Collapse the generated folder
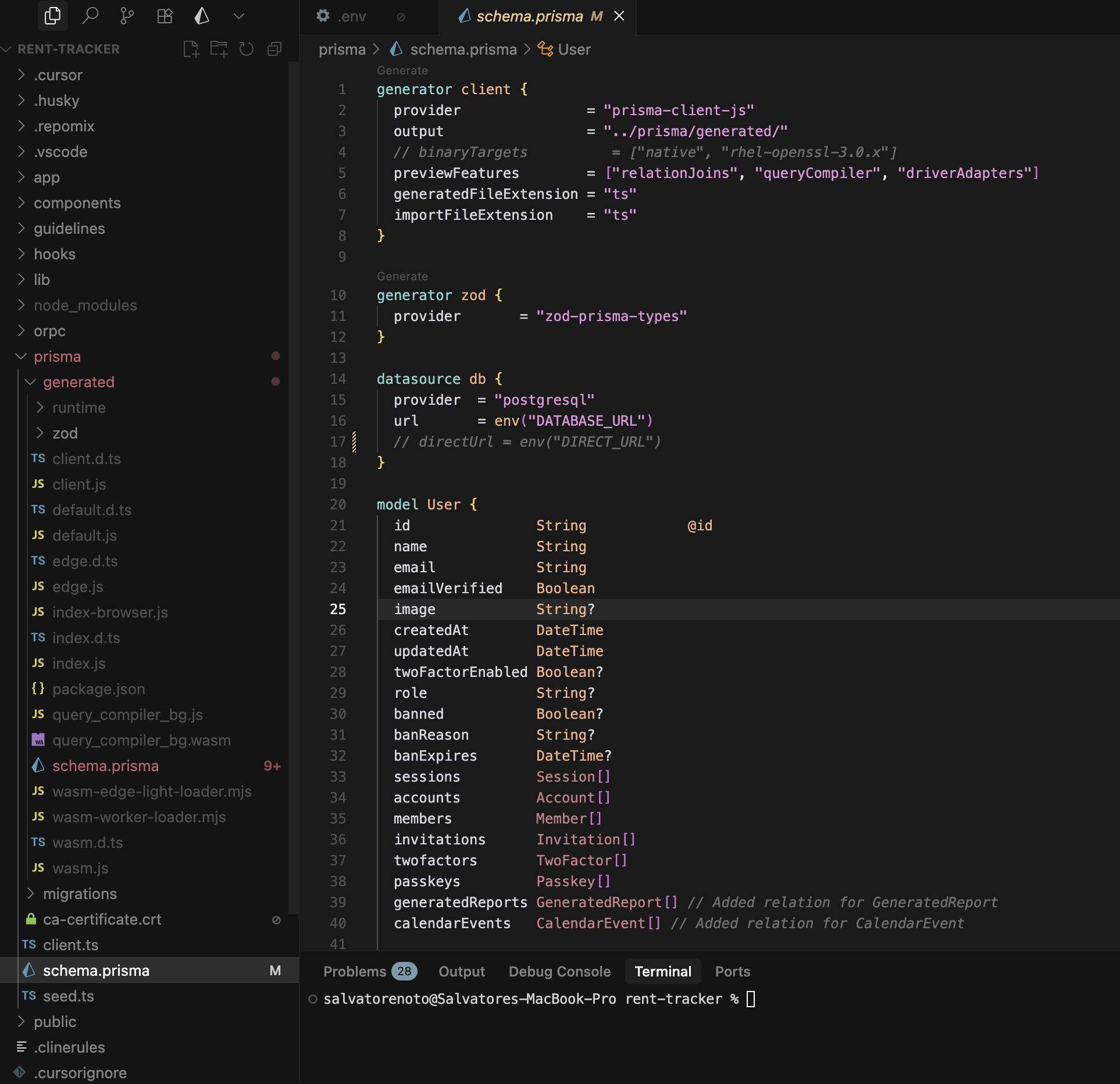The height and width of the screenshot is (1084, 1120). click(x=78, y=382)
